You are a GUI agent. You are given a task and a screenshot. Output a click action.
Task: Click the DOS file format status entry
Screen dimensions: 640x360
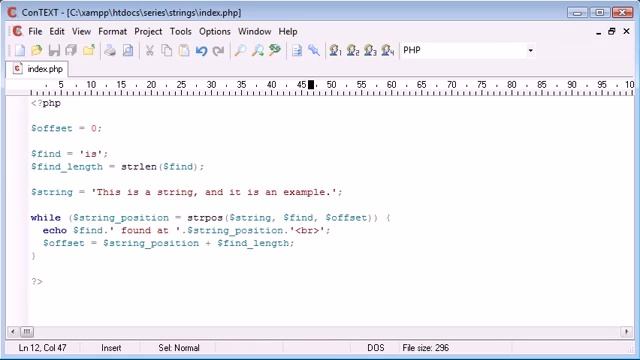pyautogui.click(x=376, y=348)
